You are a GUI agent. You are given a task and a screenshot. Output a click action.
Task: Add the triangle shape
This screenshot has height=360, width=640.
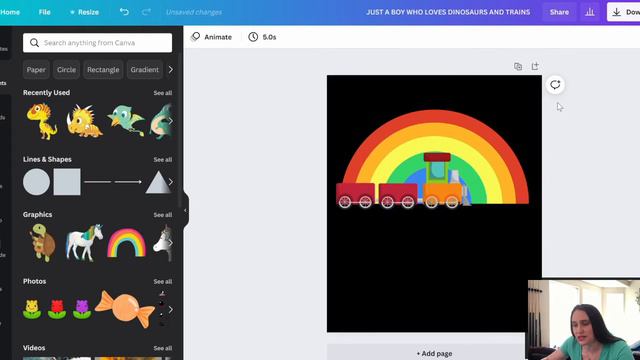158,182
